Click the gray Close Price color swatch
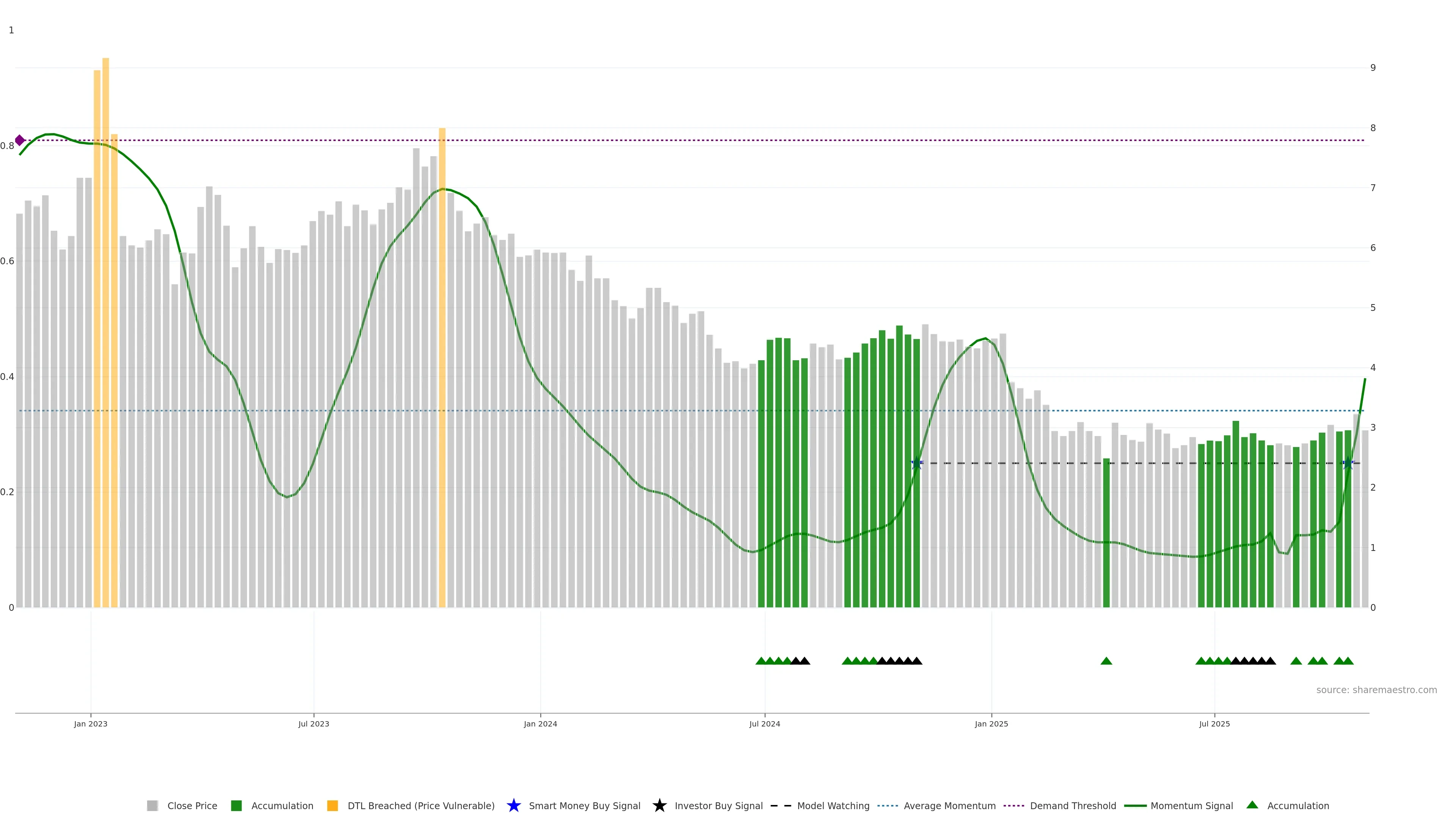The width and height of the screenshot is (1456, 819). (x=152, y=805)
